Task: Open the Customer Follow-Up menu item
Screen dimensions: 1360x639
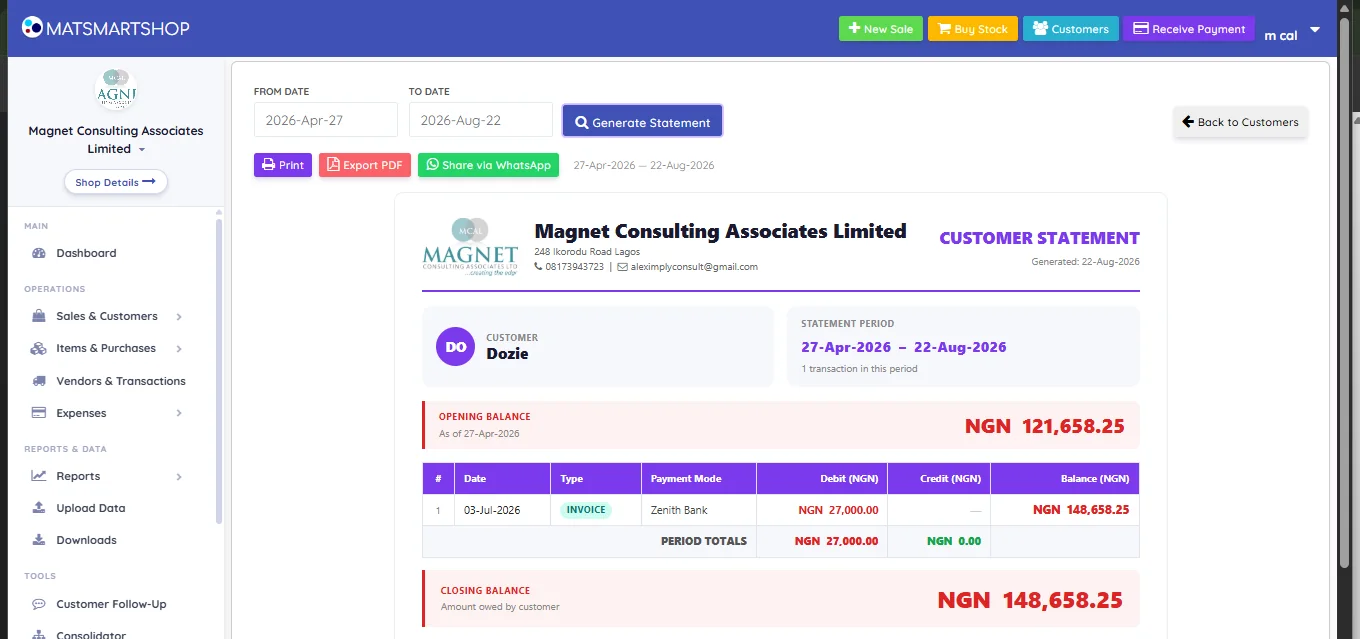Action: (110, 604)
